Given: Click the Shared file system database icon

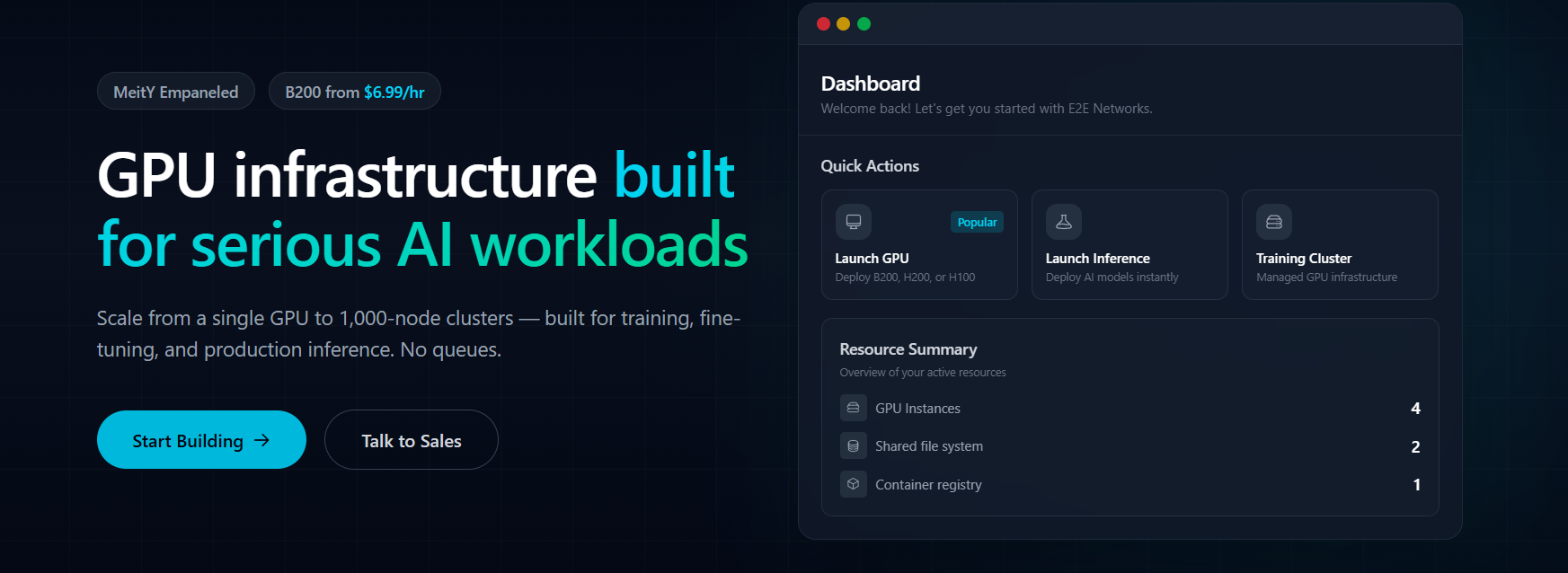Looking at the screenshot, I should [x=853, y=445].
